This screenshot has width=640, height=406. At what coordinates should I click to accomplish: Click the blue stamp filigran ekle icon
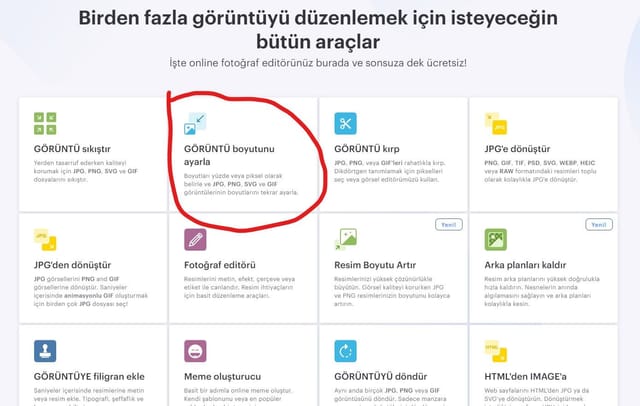point(45,351)
